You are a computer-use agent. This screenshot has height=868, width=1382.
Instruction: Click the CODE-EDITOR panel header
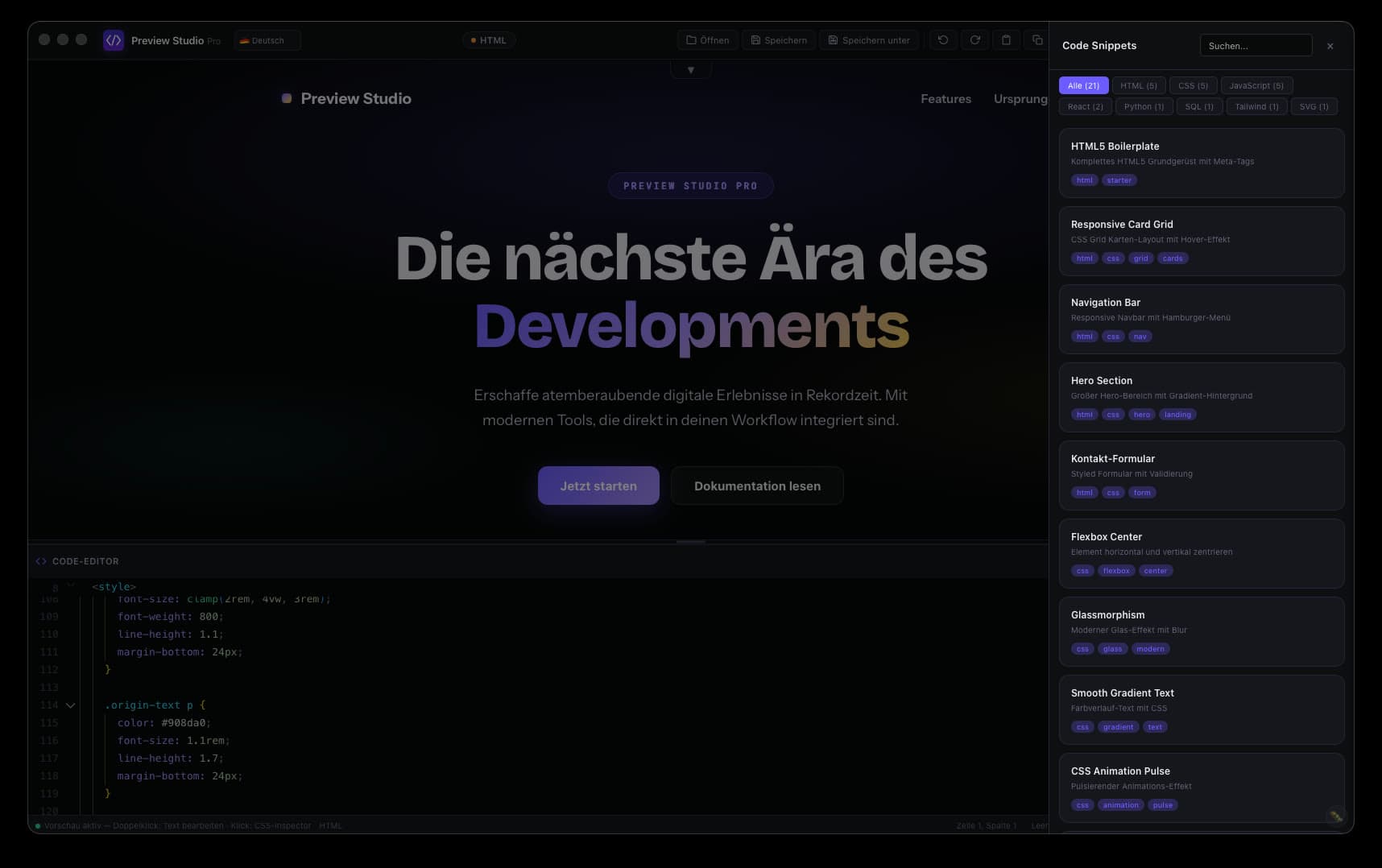point(538,561)
